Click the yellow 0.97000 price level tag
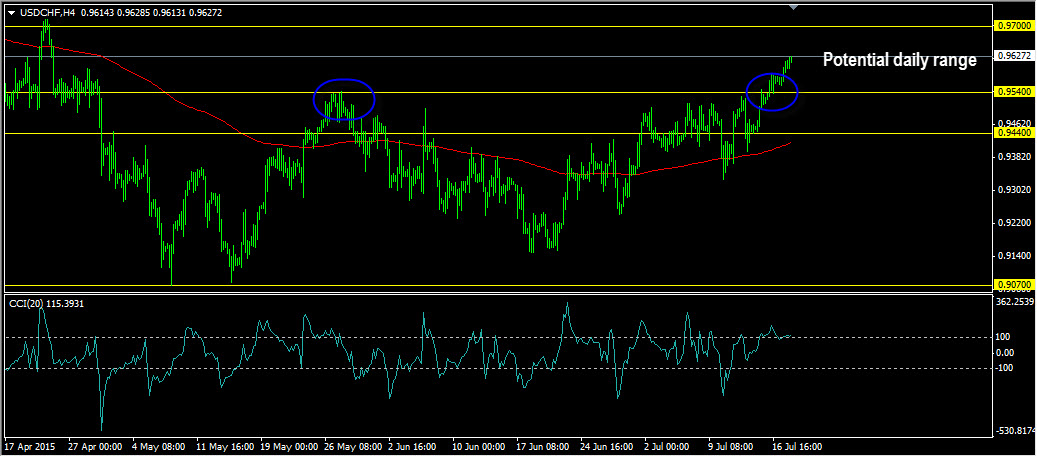Image resolution: width=1037 pixels, height=457 pixels. tap(1014, 25)
